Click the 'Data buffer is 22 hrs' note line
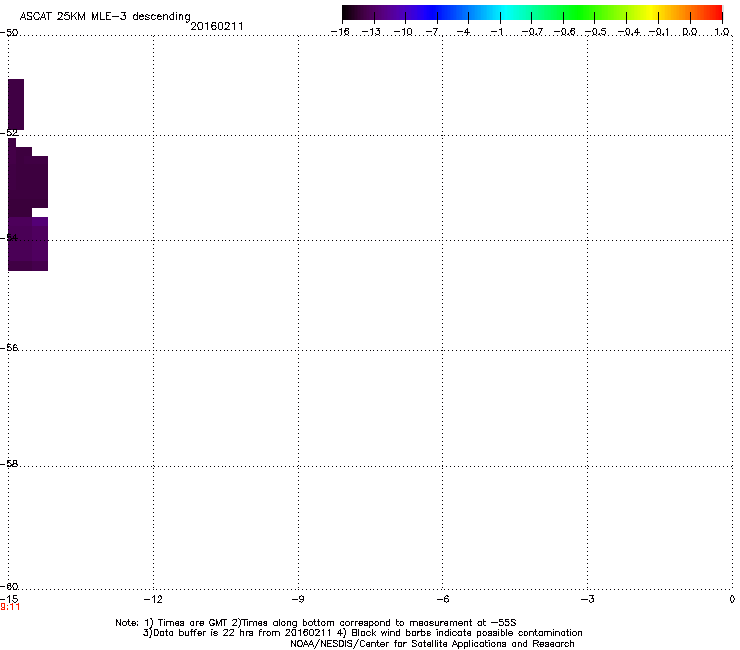Screen dimensions: 740x650 (362, 633)
